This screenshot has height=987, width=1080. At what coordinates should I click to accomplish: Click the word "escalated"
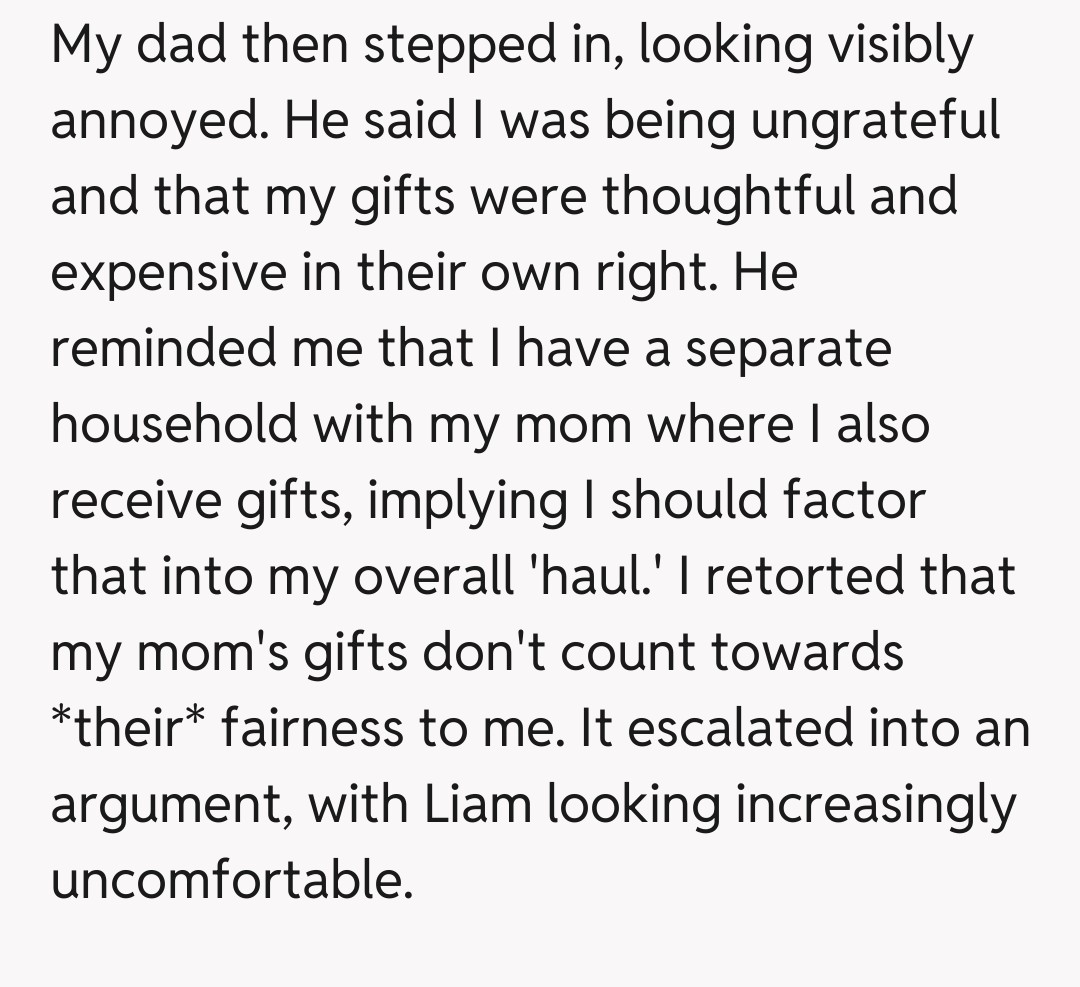point(741,729)
